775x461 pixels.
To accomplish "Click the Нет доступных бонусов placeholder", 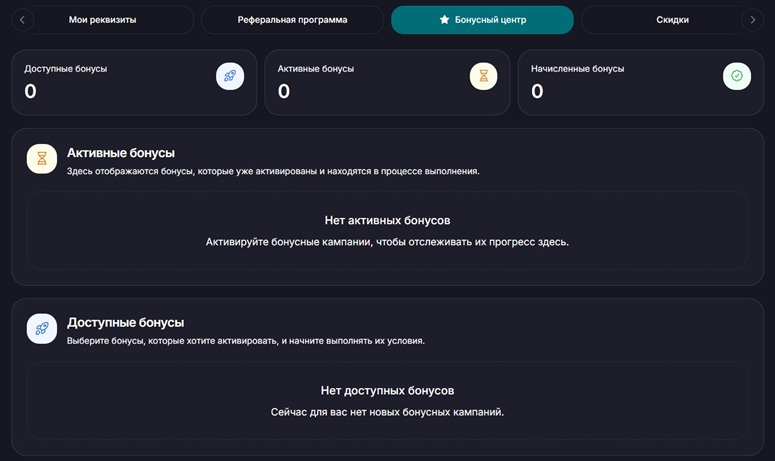I will pos(388,401).
